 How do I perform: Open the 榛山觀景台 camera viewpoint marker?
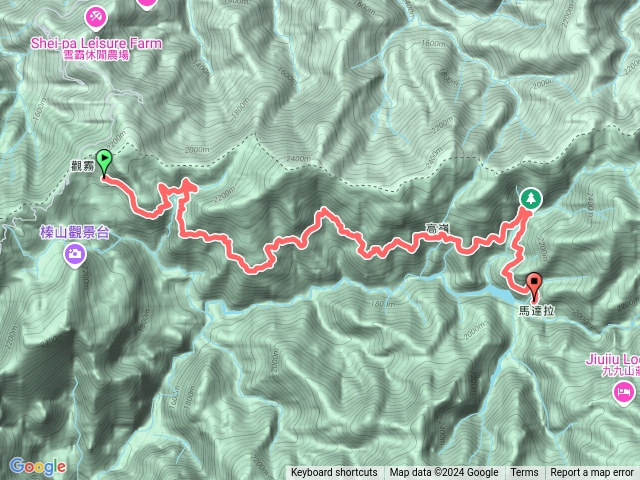click(75, 255)
